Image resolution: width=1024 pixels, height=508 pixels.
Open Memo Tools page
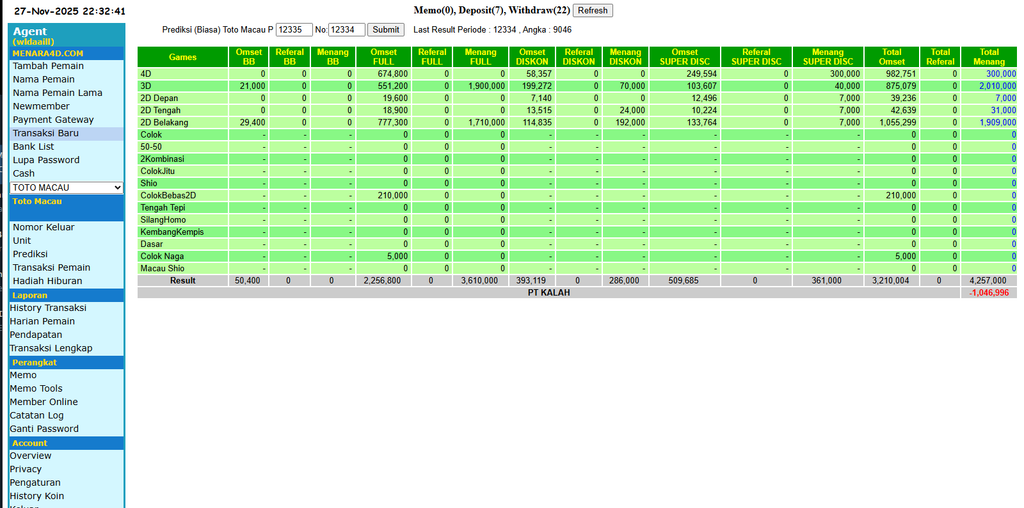36,389
